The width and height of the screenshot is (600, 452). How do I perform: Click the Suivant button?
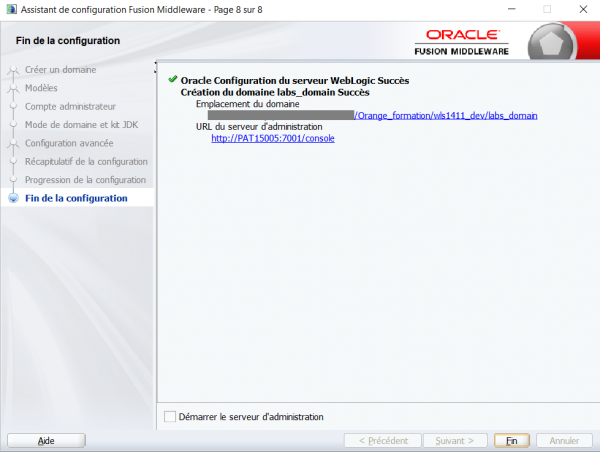click(455, 441)
